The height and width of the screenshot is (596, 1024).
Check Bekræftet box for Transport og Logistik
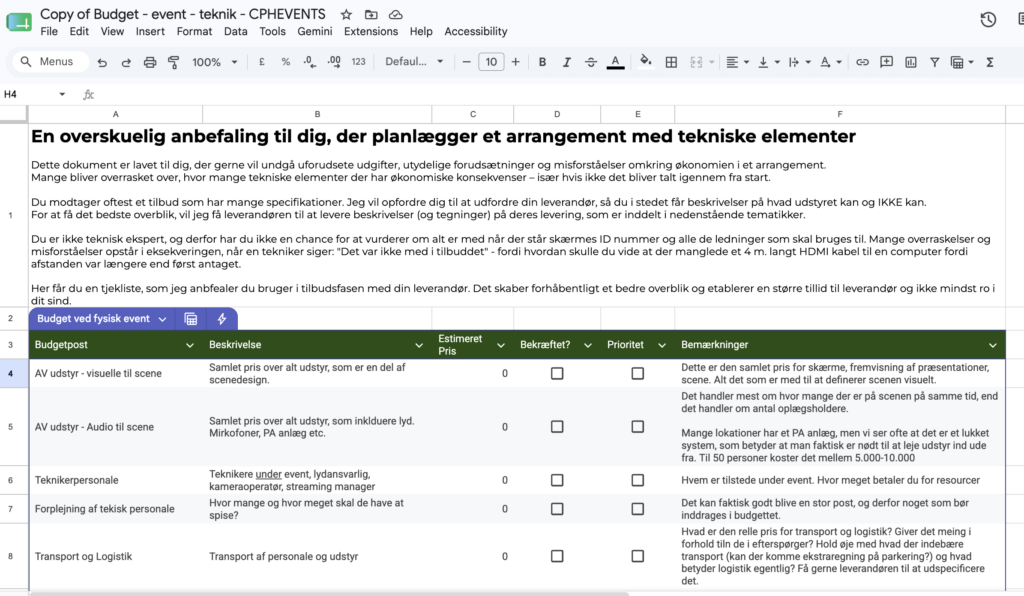tap(557, 556)
